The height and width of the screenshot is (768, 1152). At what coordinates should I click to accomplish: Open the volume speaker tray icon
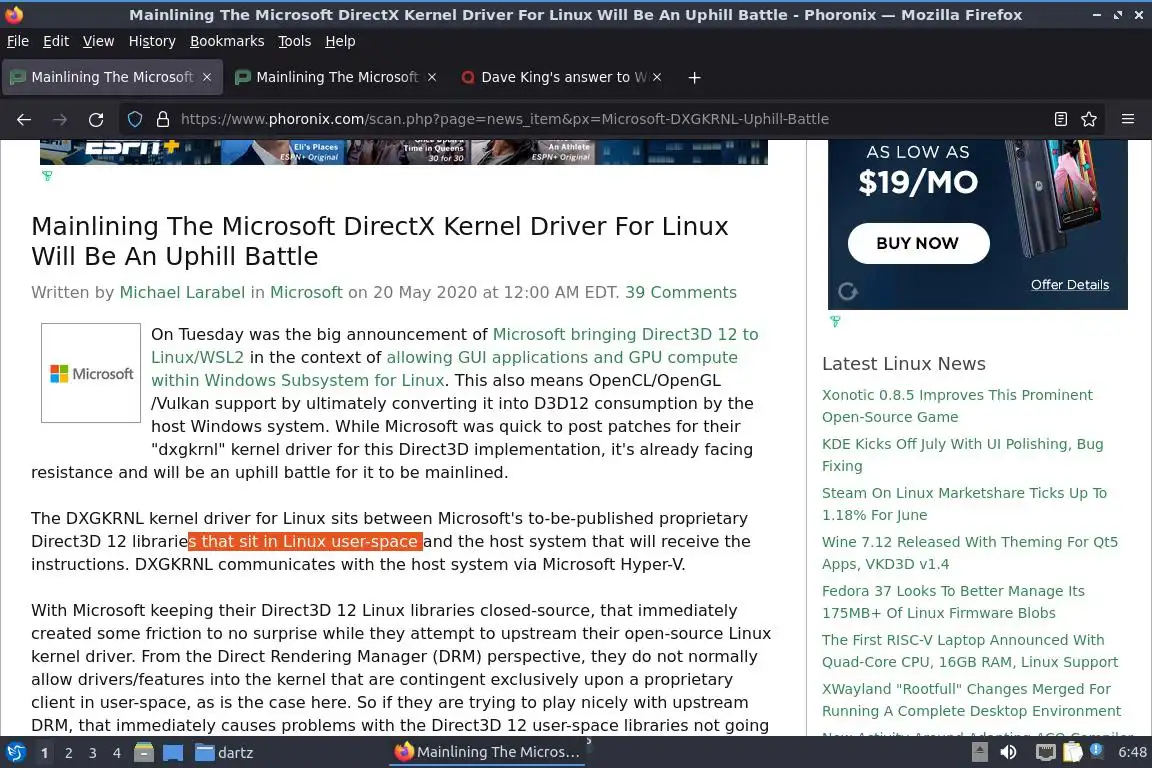[1009, 752]
